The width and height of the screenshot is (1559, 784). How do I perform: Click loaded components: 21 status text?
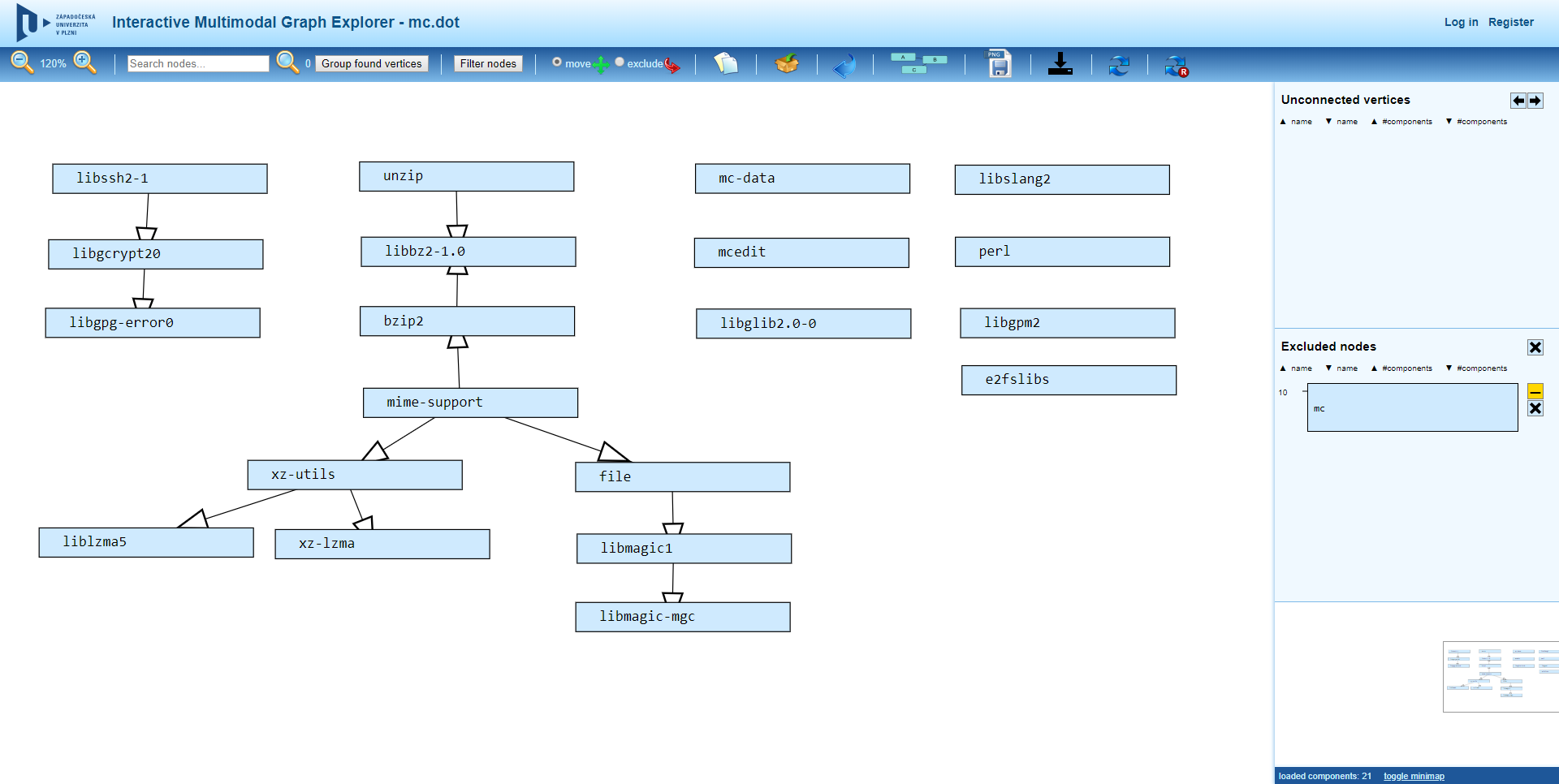[x=1325, y=776]
